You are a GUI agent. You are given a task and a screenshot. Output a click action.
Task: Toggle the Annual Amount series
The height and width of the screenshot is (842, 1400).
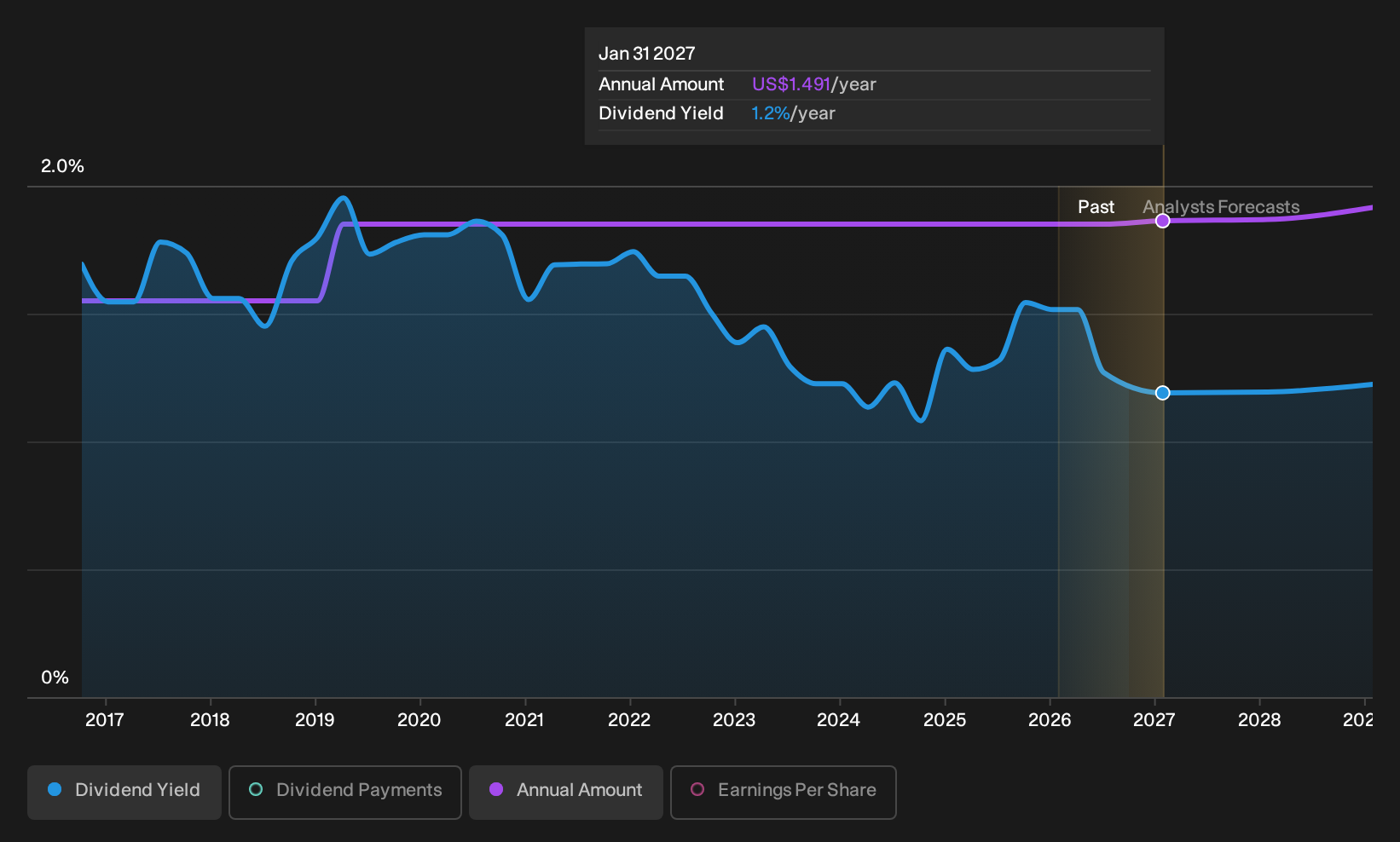(566, 793)
